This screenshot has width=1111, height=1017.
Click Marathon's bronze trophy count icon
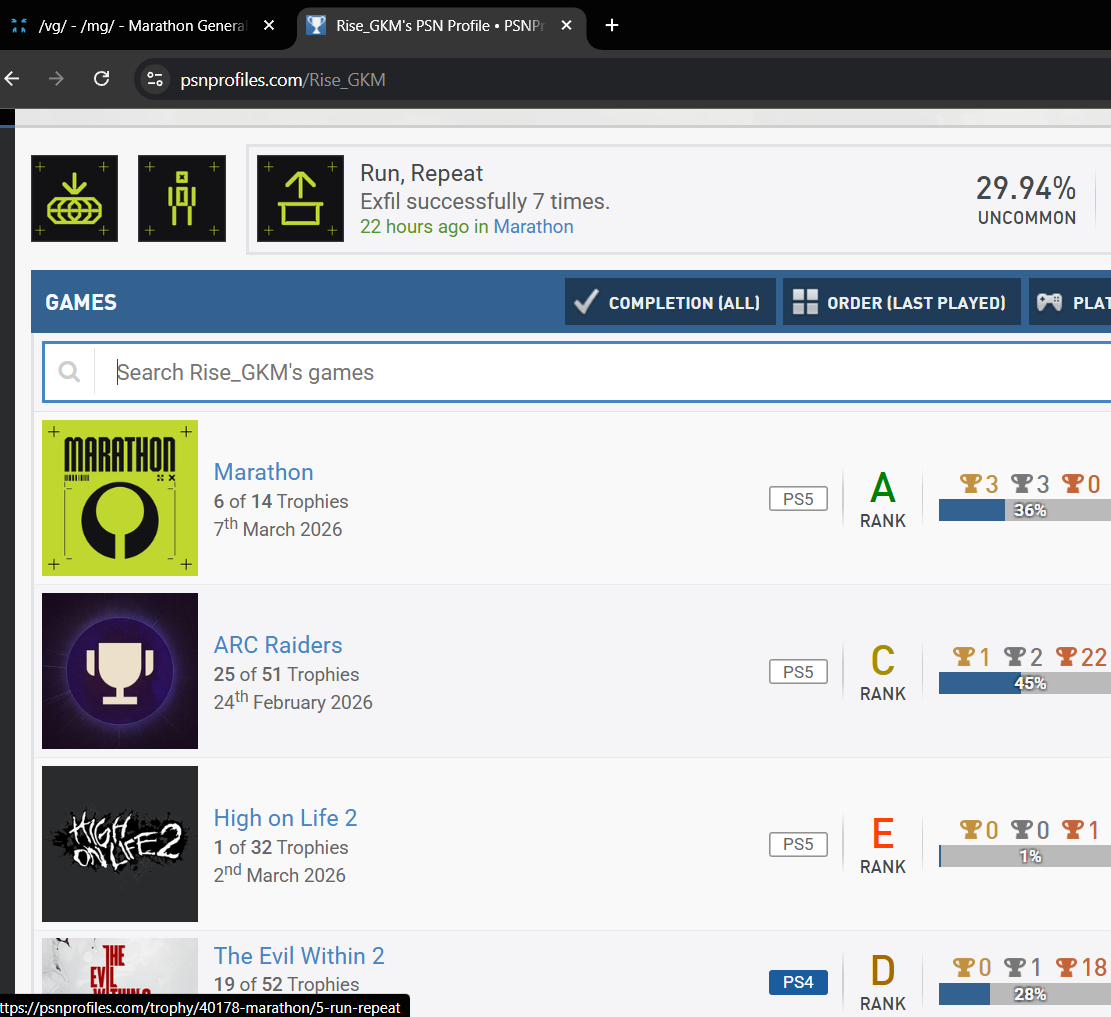(1073, 483)
